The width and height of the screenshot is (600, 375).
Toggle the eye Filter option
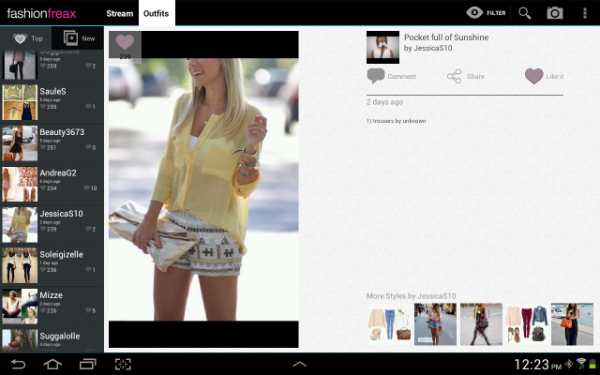pyautogui.click(x=486, y=13)
